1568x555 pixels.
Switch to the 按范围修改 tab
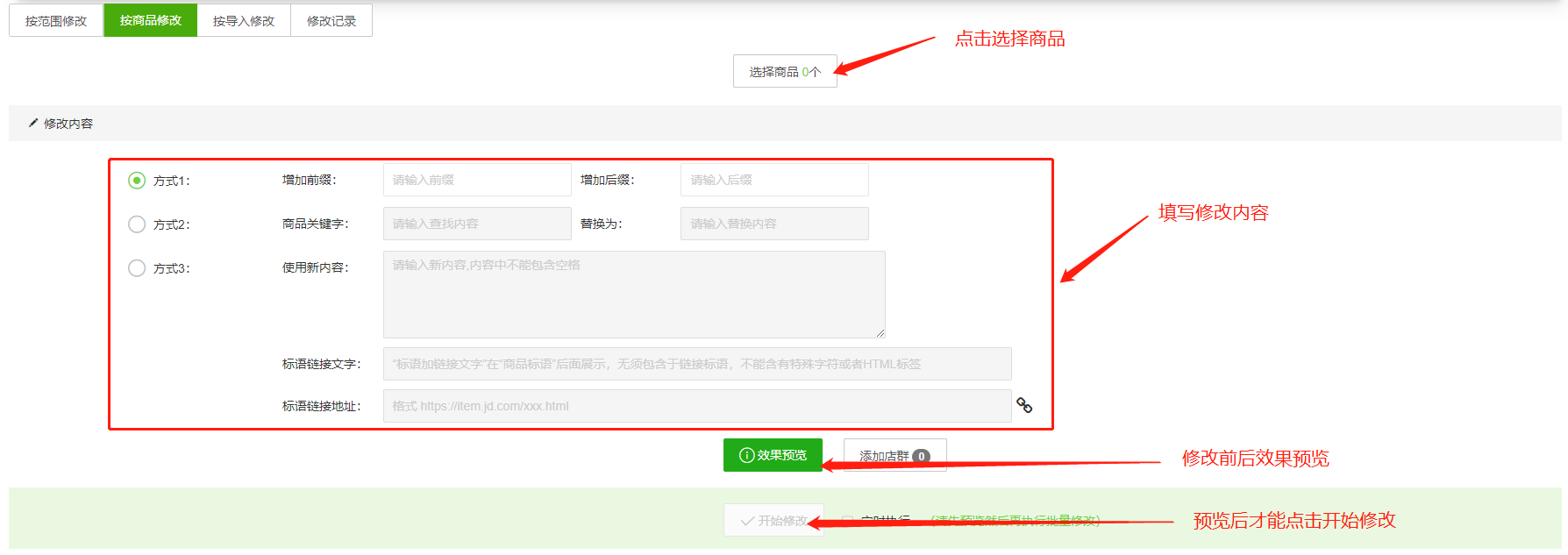pyautogui.click(x=56, y=21)
